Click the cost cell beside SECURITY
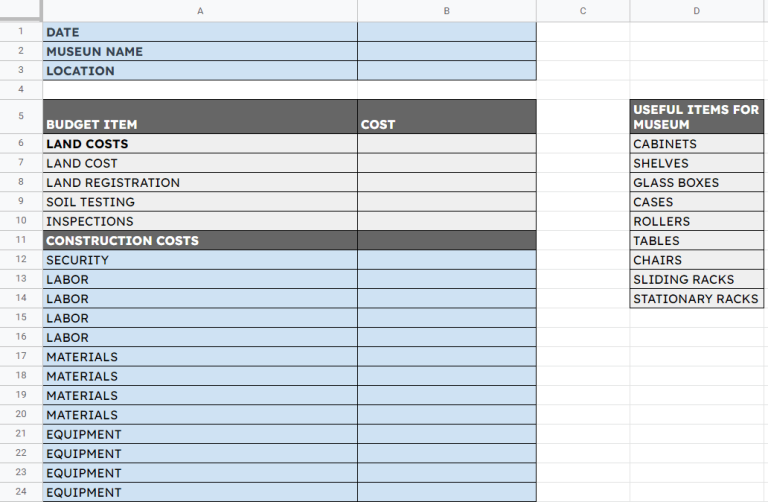 click(447, 260)
